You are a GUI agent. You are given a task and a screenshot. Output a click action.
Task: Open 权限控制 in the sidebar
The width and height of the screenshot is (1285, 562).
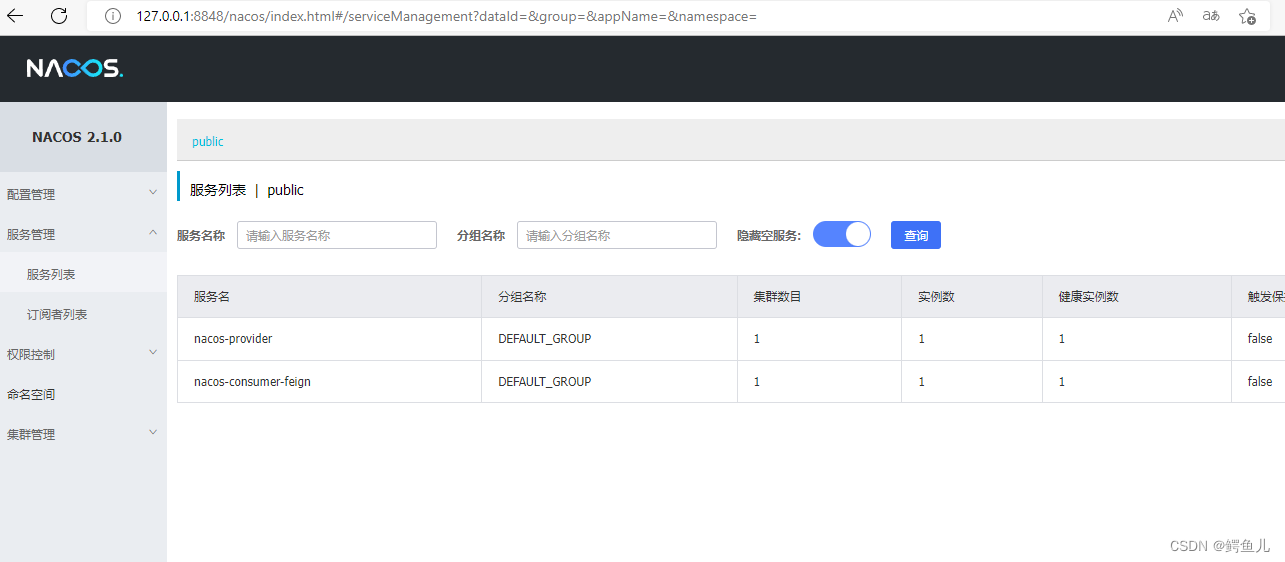(31, 354)
